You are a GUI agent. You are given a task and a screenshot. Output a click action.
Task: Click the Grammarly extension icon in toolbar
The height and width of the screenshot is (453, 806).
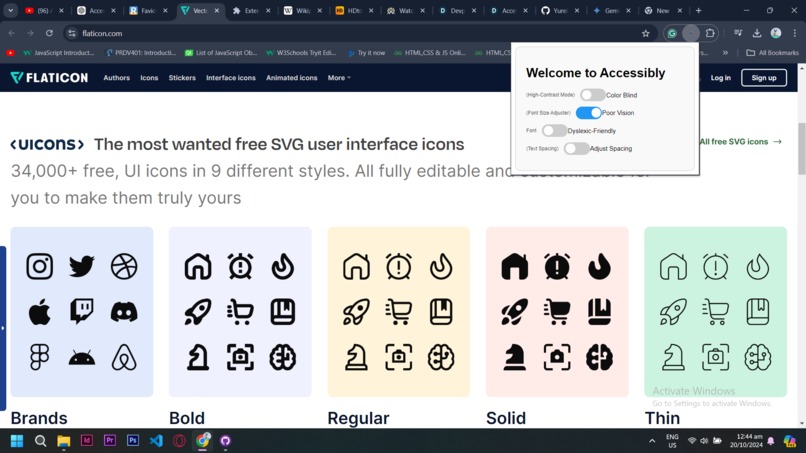672,33
